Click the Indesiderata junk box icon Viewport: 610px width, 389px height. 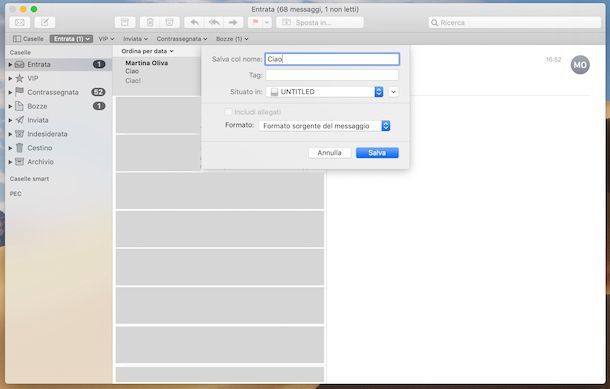19,134
